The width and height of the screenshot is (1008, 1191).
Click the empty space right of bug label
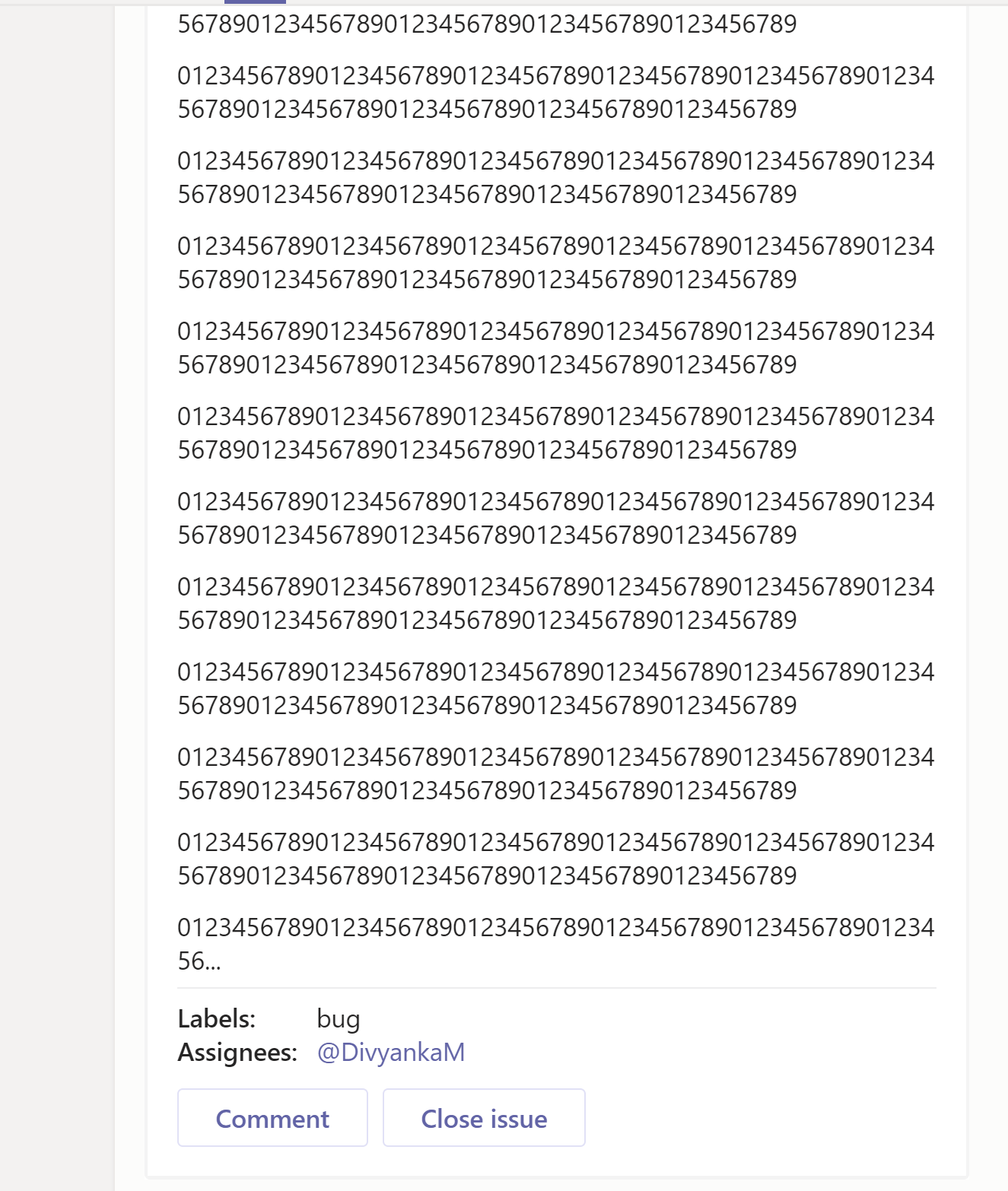647,1019
